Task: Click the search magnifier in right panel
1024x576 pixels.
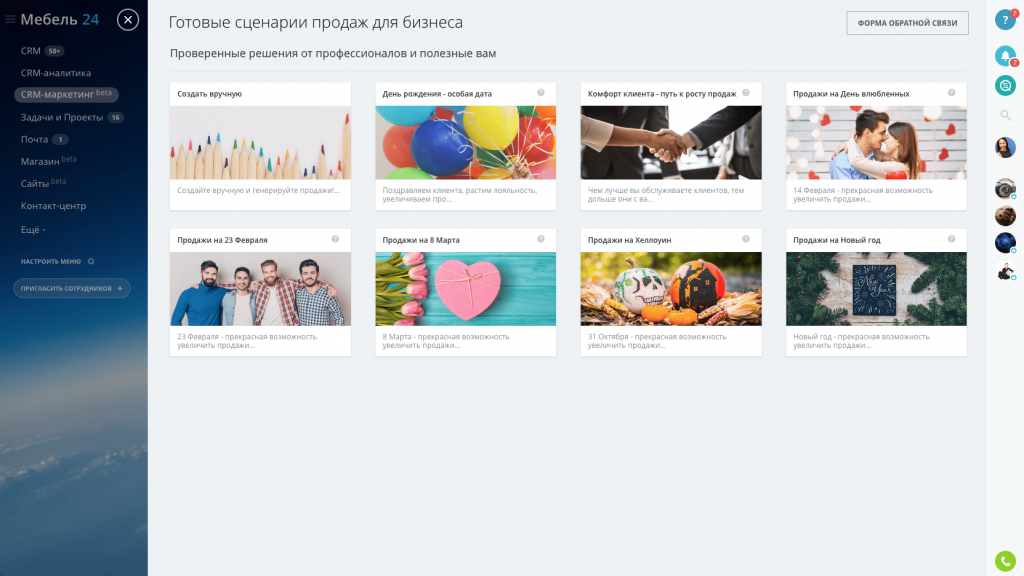Action: click(1005, 116)
